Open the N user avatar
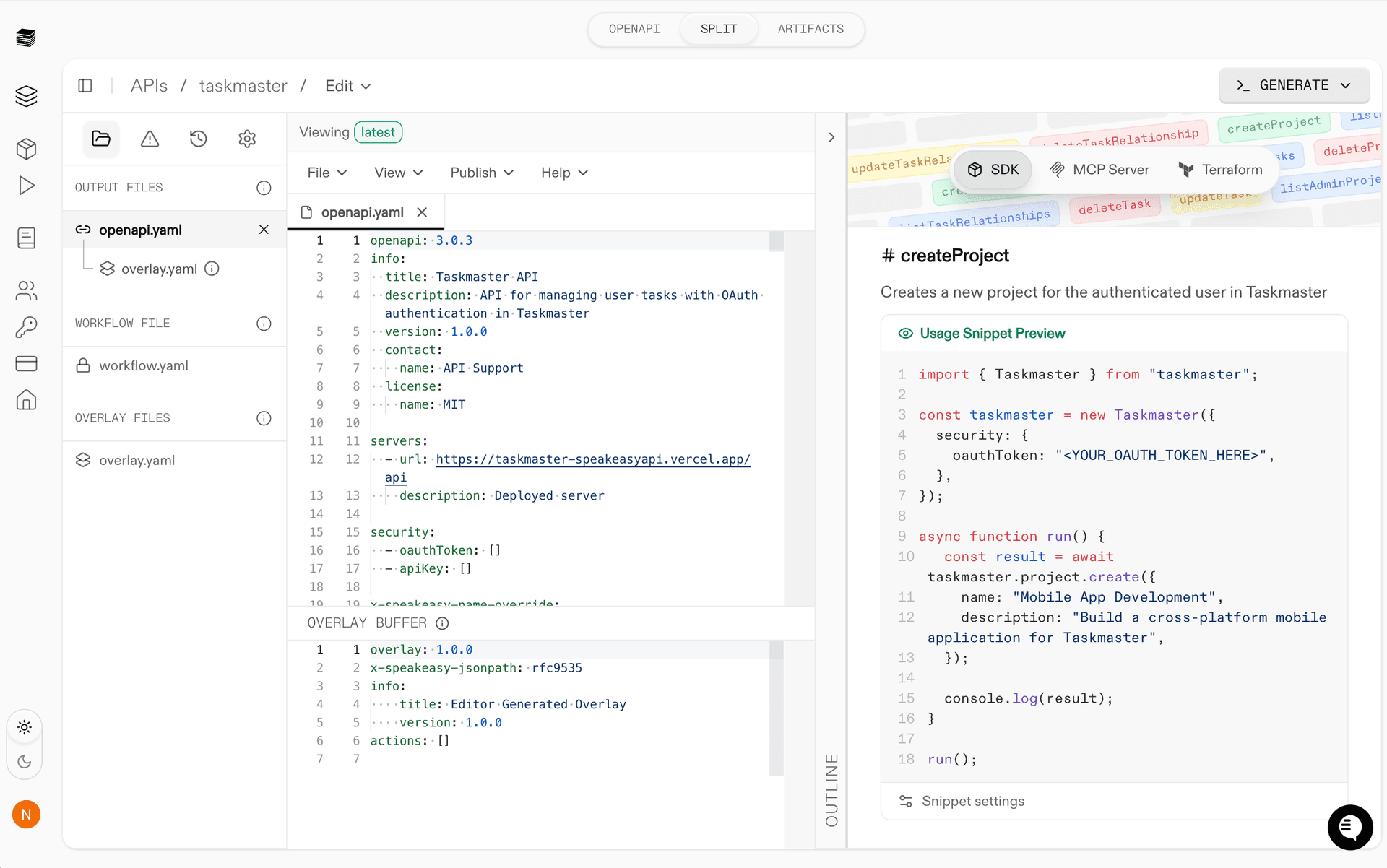Viewport: 1387px width, 868px height. tap(26, 814)
